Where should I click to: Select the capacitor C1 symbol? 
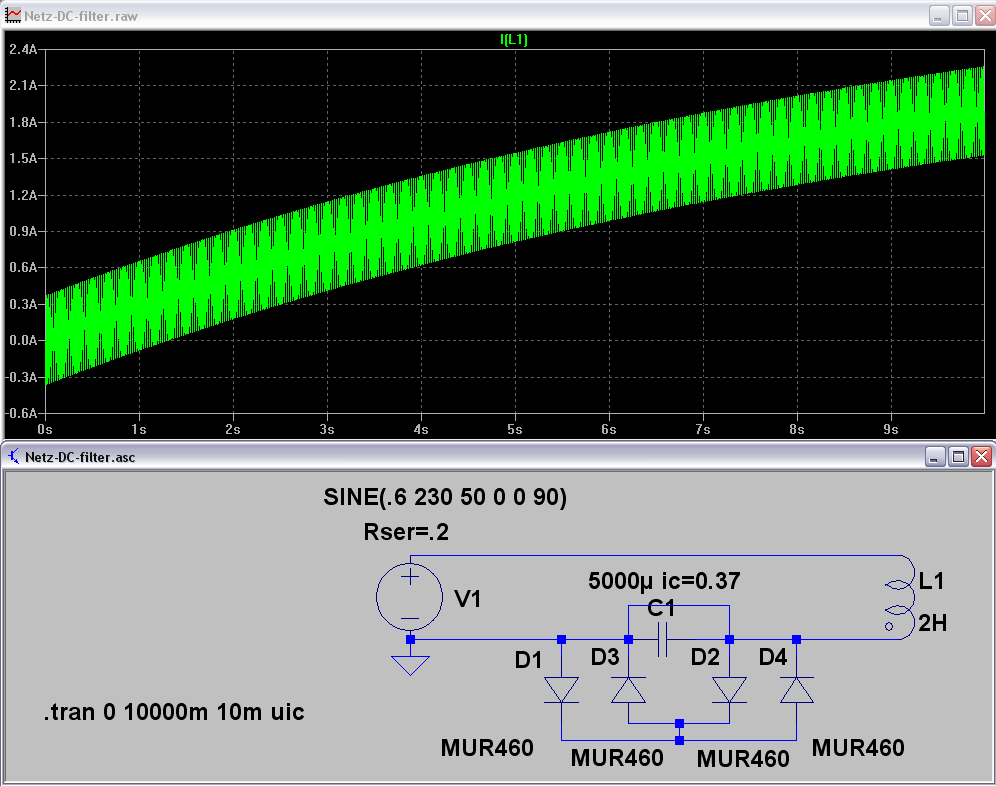(x=662, y=639)
